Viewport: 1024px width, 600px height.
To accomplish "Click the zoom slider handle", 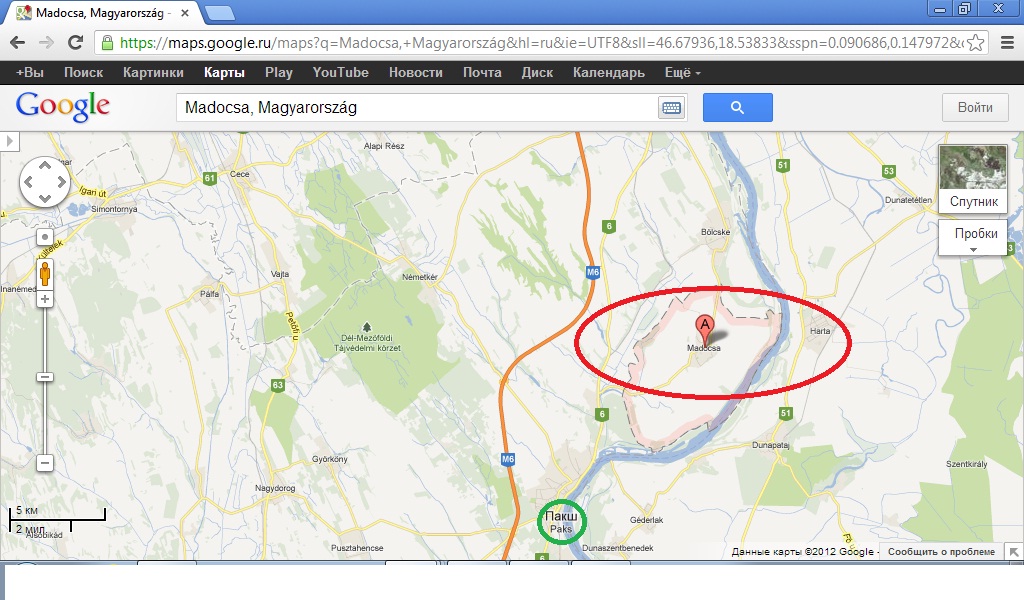I will (x=44, y=377).
